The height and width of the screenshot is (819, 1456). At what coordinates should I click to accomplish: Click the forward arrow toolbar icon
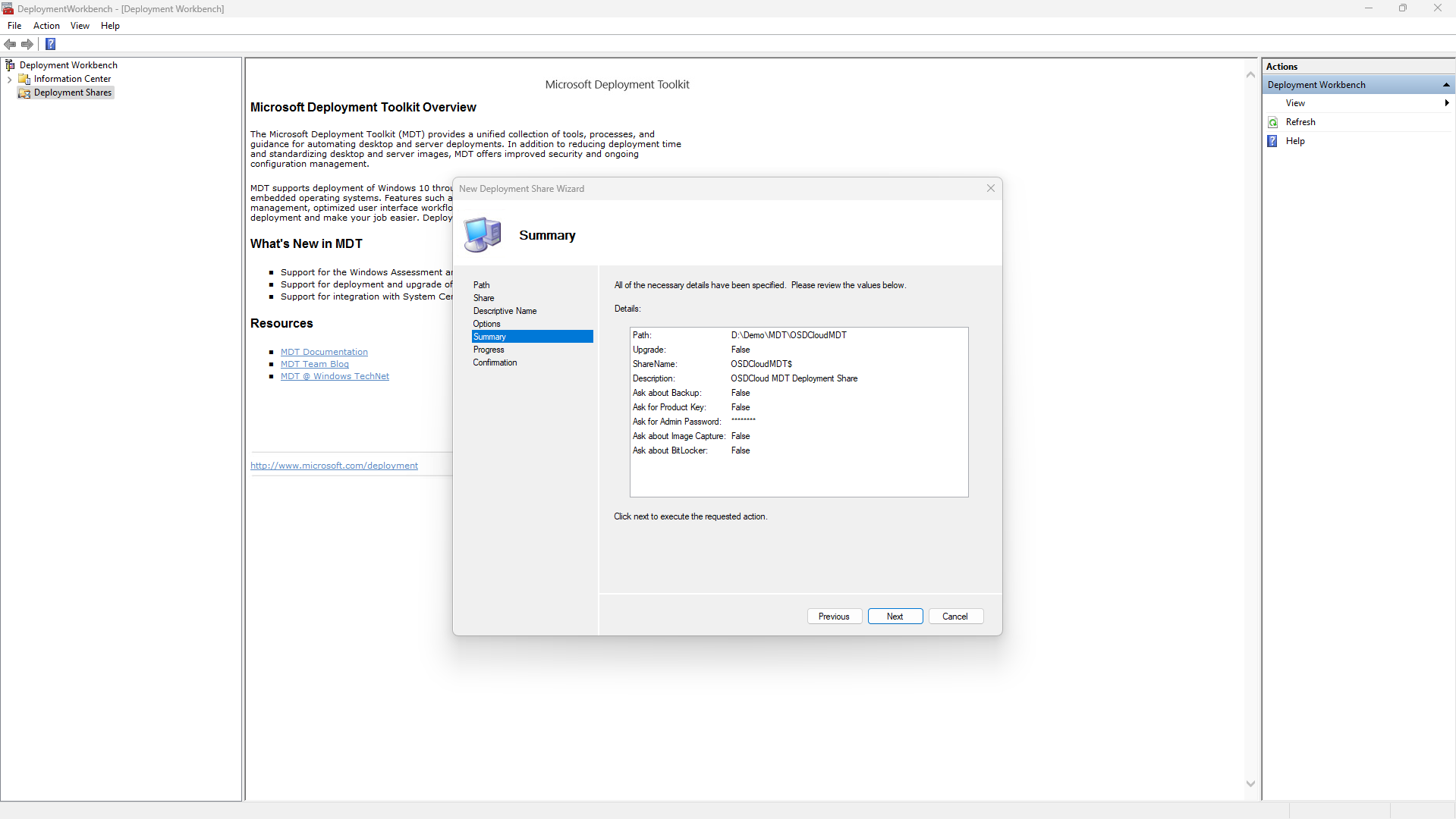[27, 44]
